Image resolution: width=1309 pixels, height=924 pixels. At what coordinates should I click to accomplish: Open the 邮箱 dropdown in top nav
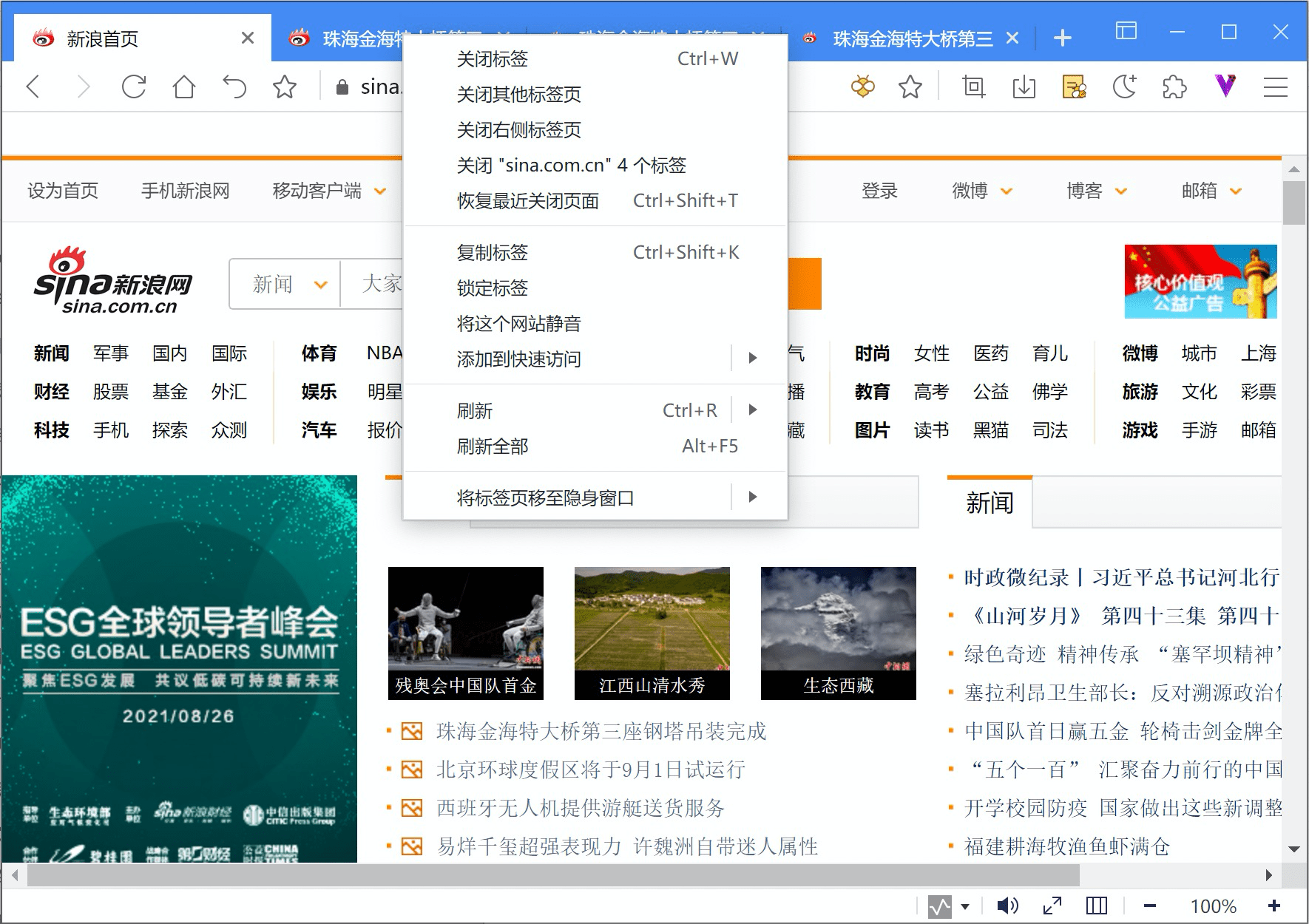[x=1211, y=191]
